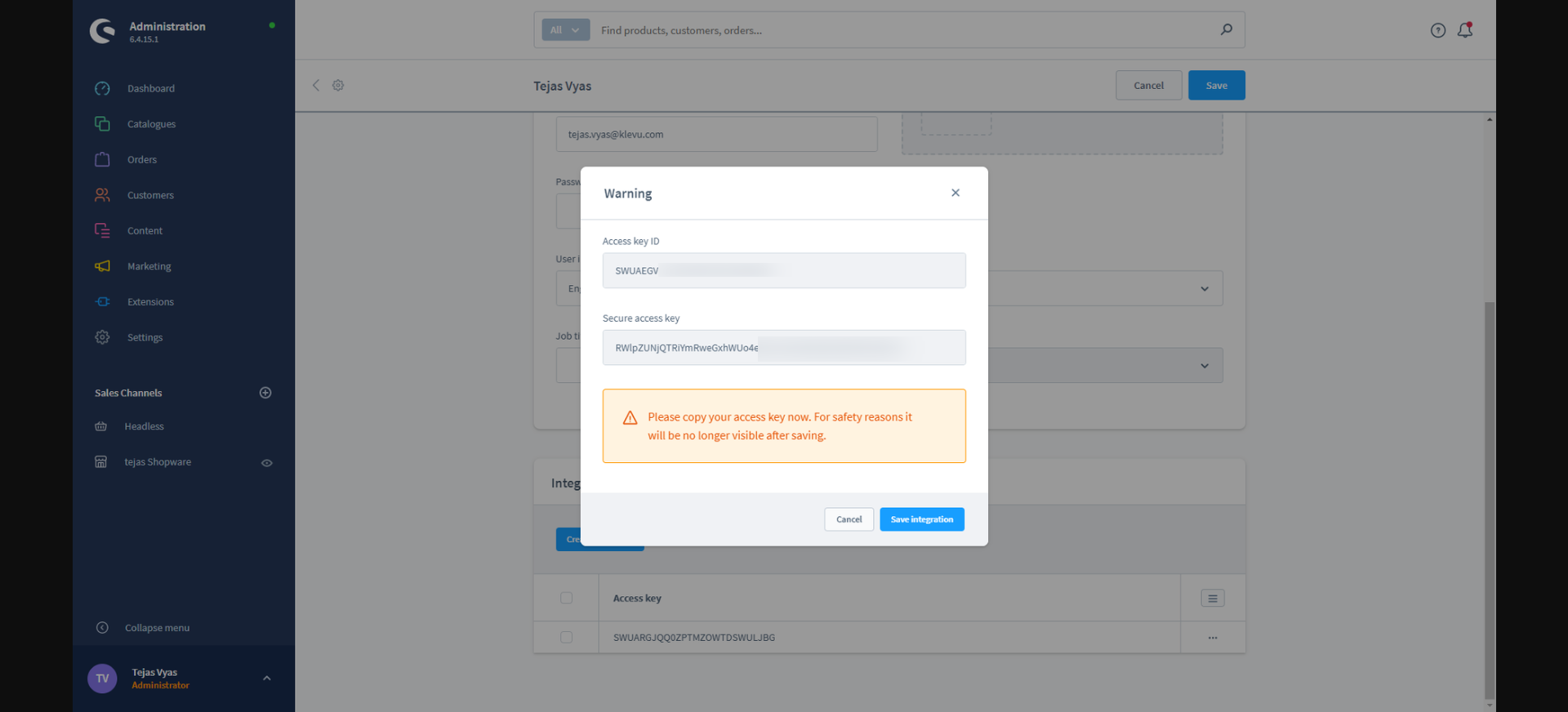
Task: Go back using the left arrow icon
Action: (x=316, y=86)
